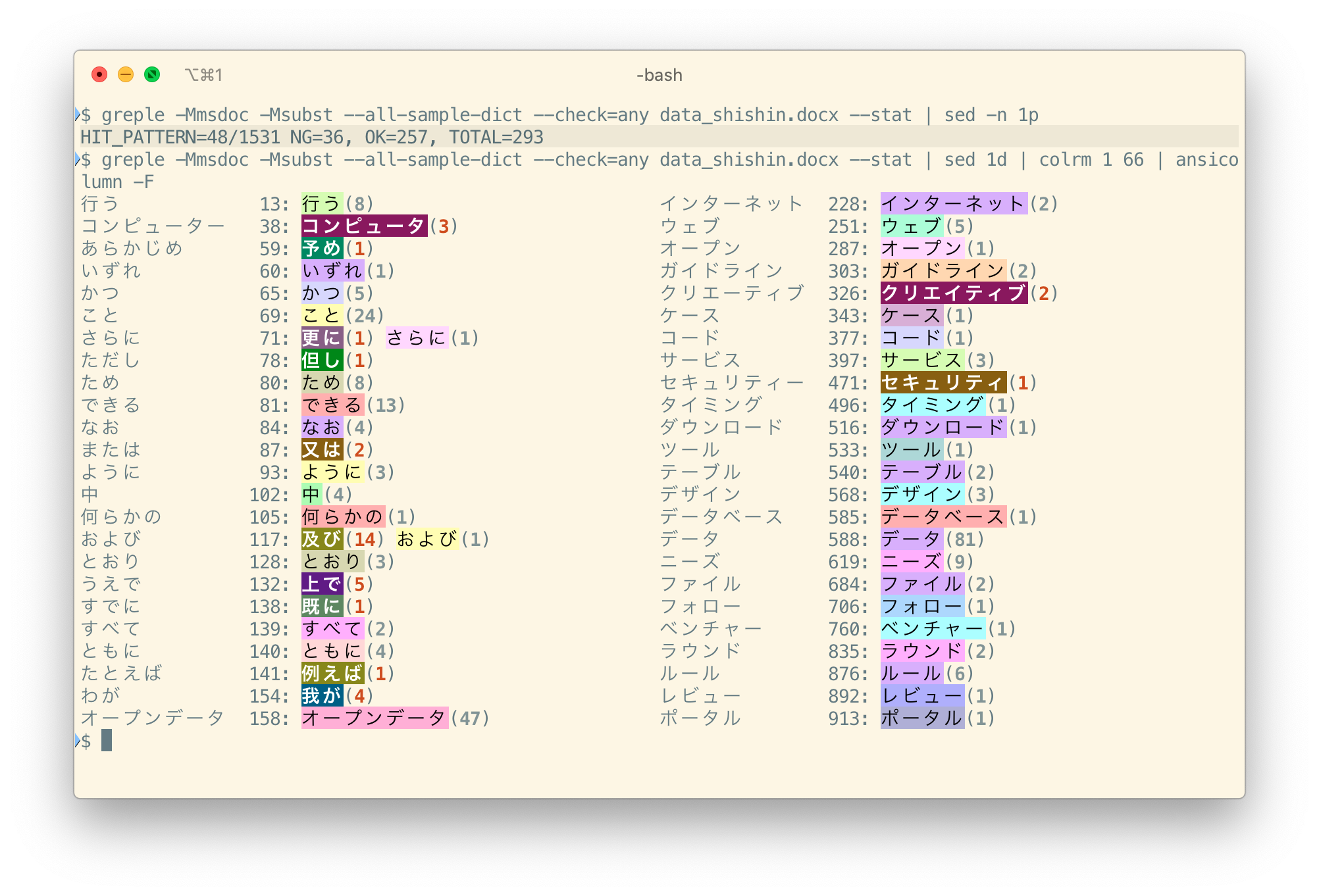1319x896 pixels.
Task: Click the unhighlighted クリエーティブ label
Action: pos(733,293)
